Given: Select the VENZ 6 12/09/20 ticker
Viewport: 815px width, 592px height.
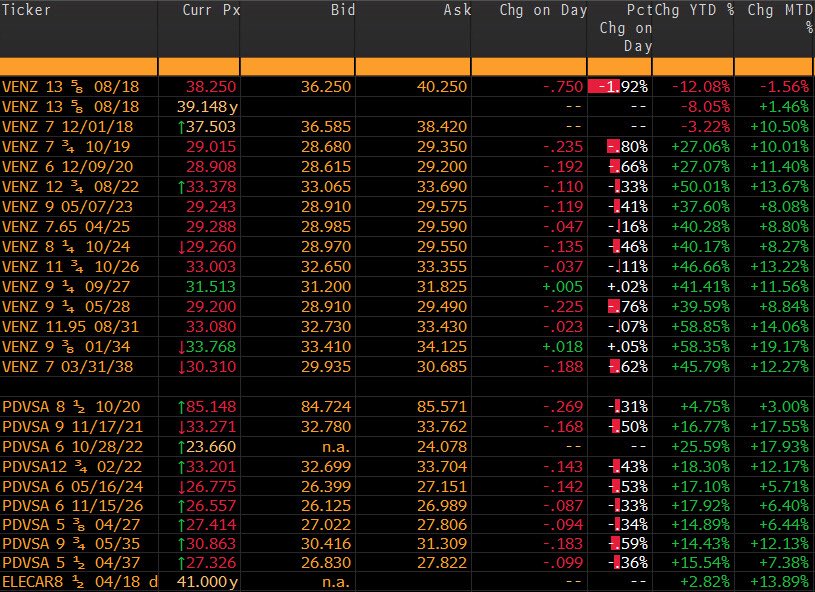Looking at the screenshot, I should click(x=68, y=167).
